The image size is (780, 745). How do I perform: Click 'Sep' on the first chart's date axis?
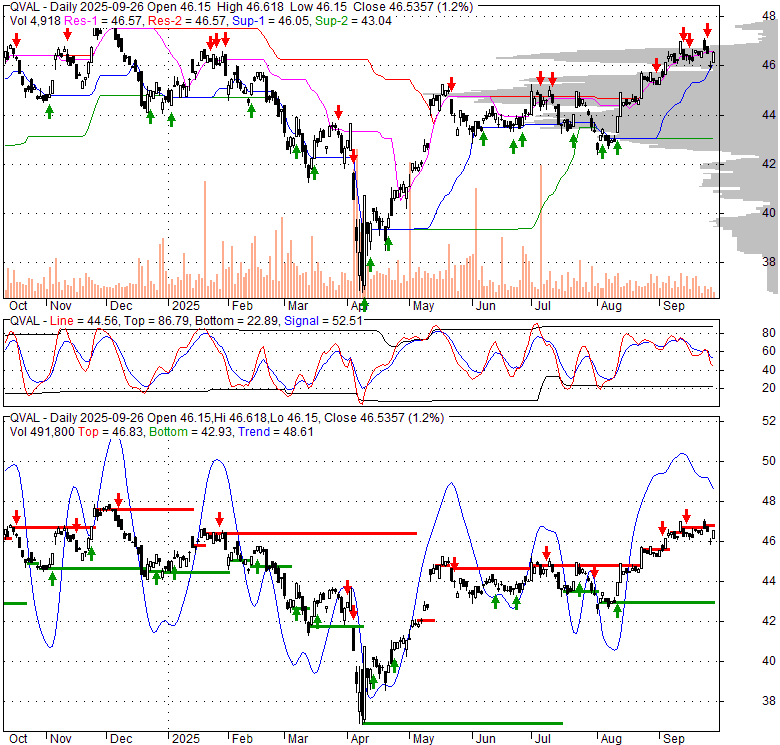674,306
